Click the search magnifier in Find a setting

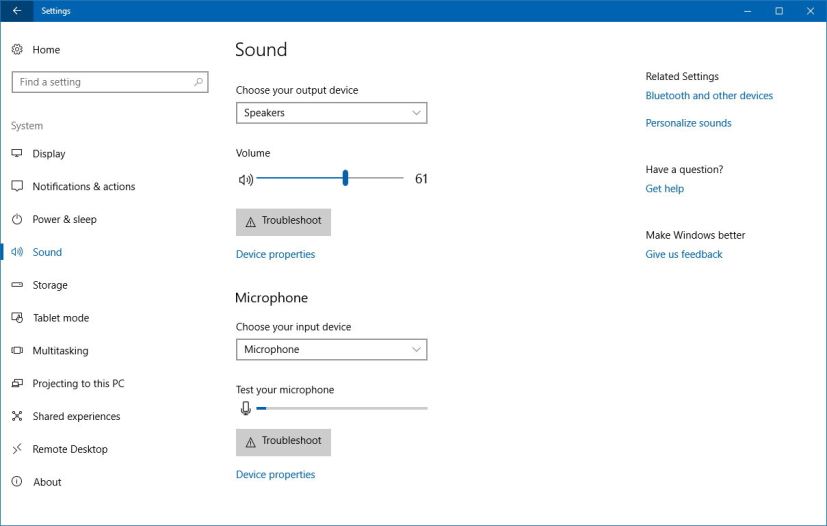[198, 82]
